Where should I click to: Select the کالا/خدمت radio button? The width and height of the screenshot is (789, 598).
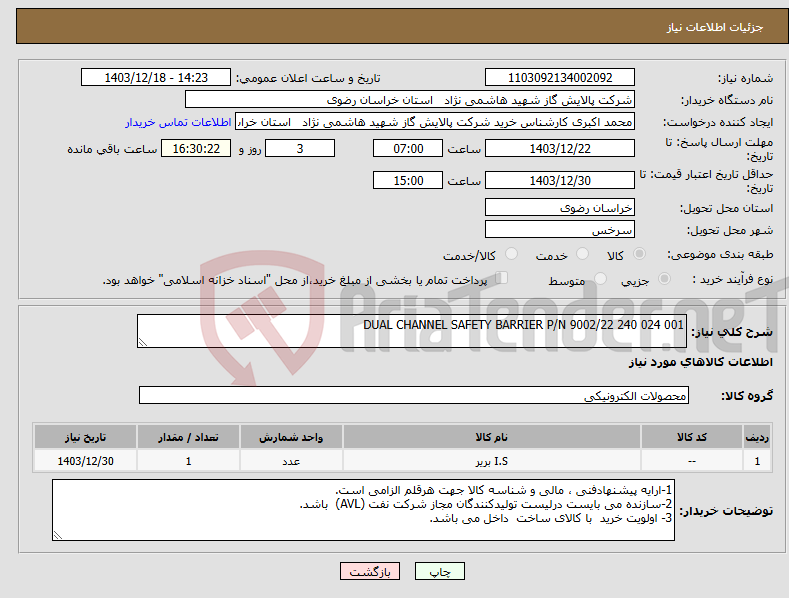click(511, 254)
